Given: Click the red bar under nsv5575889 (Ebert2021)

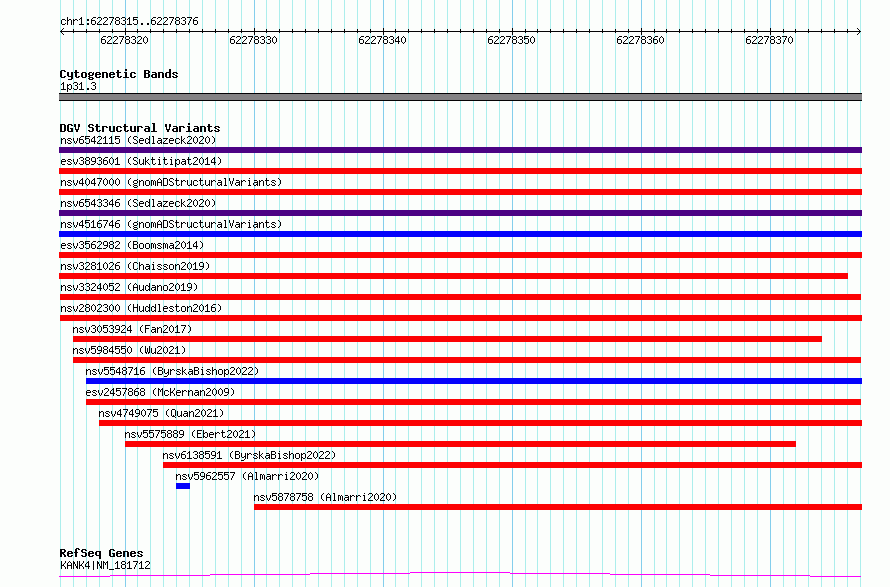Looking at the screenshot, I should tap(460, 444).
